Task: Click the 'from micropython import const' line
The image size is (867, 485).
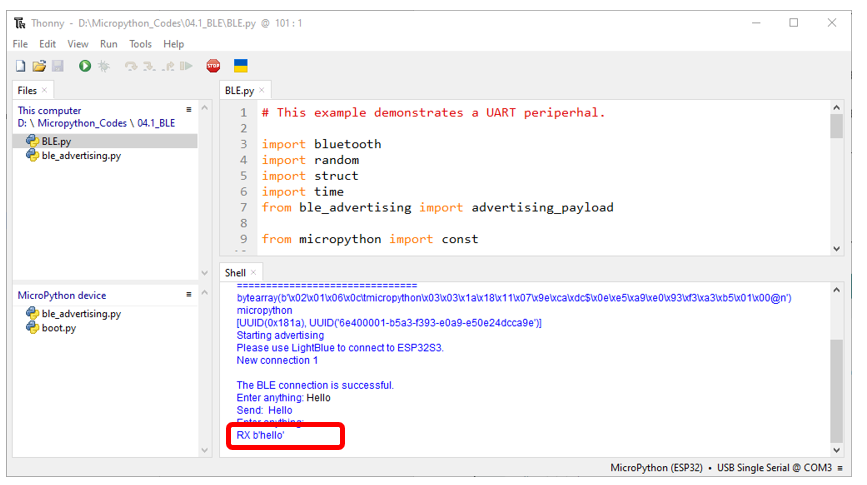Action: tap(370, 239)
